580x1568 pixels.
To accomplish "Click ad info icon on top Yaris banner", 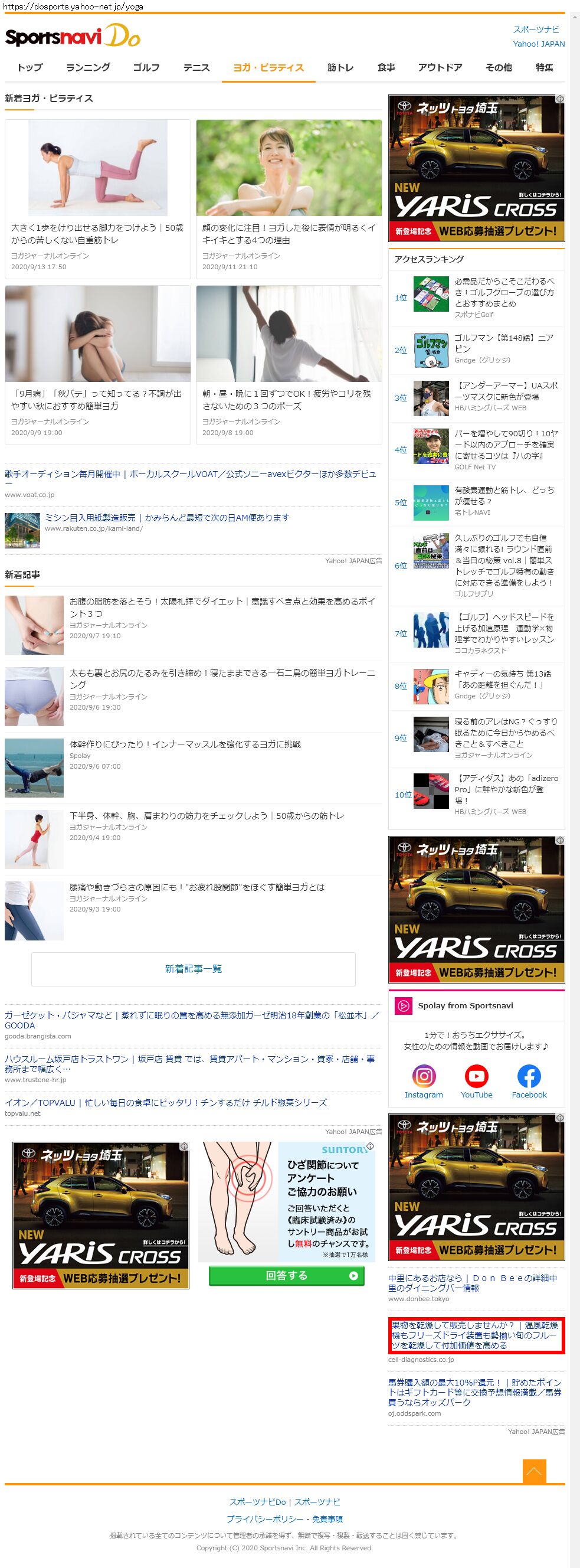I will 560,99.
